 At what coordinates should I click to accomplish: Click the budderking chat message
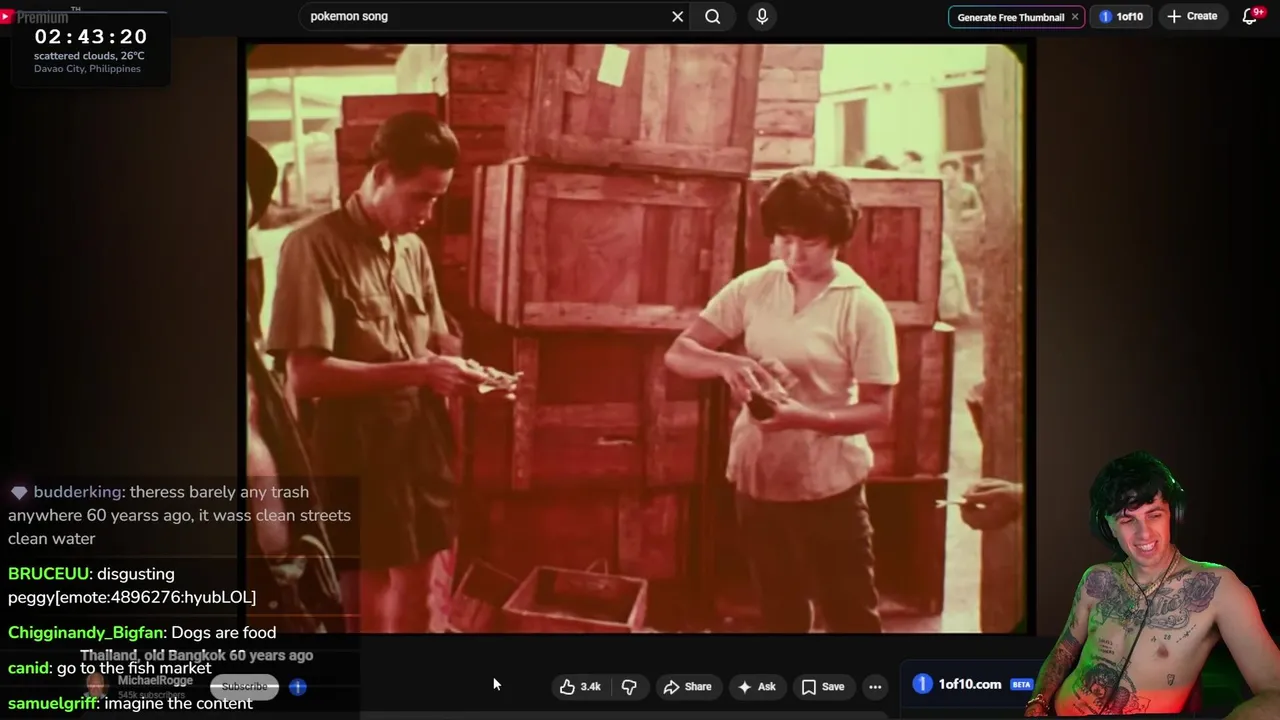pyautogui.click(x=180, y=515)
